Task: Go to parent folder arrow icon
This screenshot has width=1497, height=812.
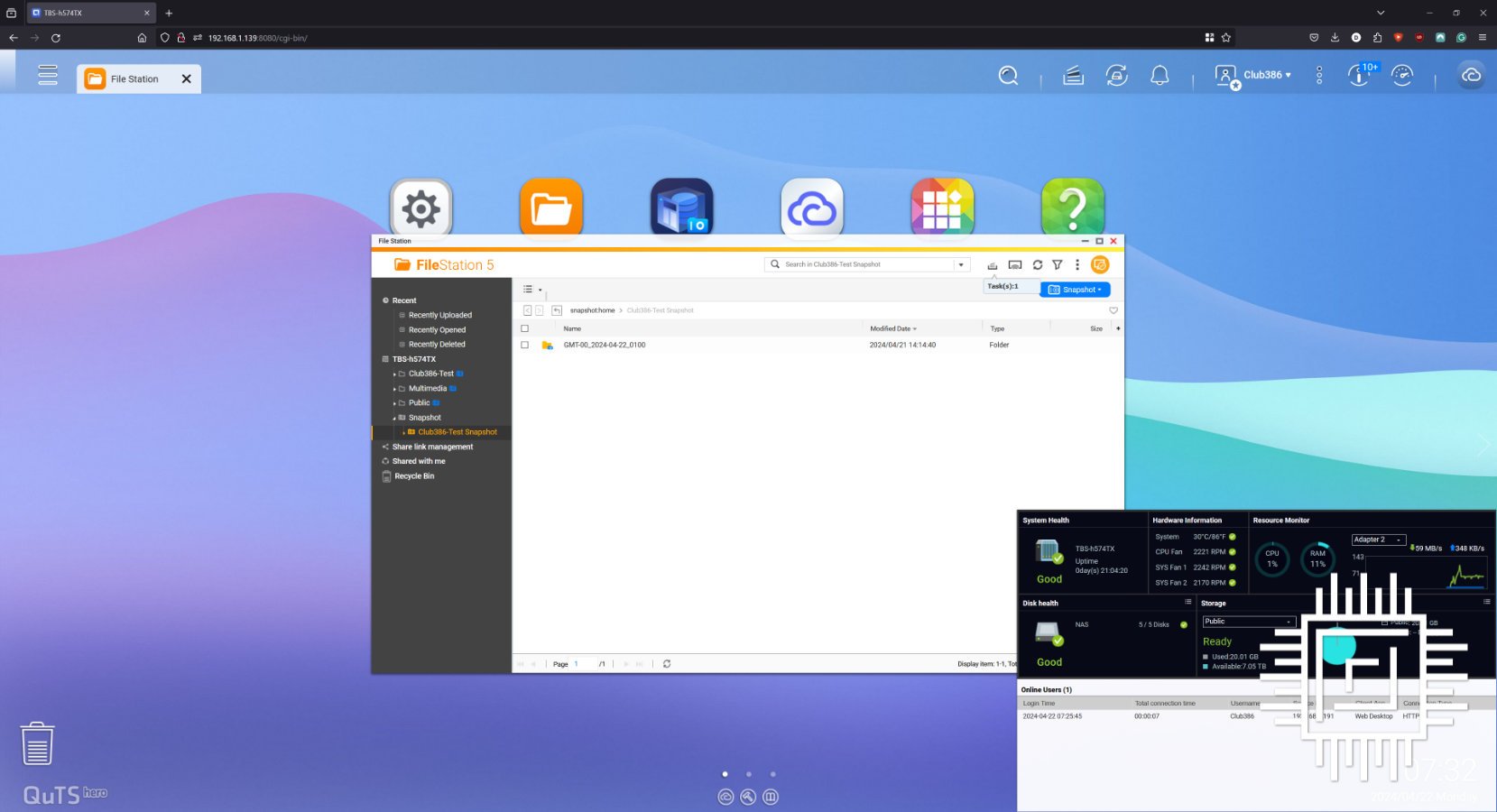Action: [557, 310]
